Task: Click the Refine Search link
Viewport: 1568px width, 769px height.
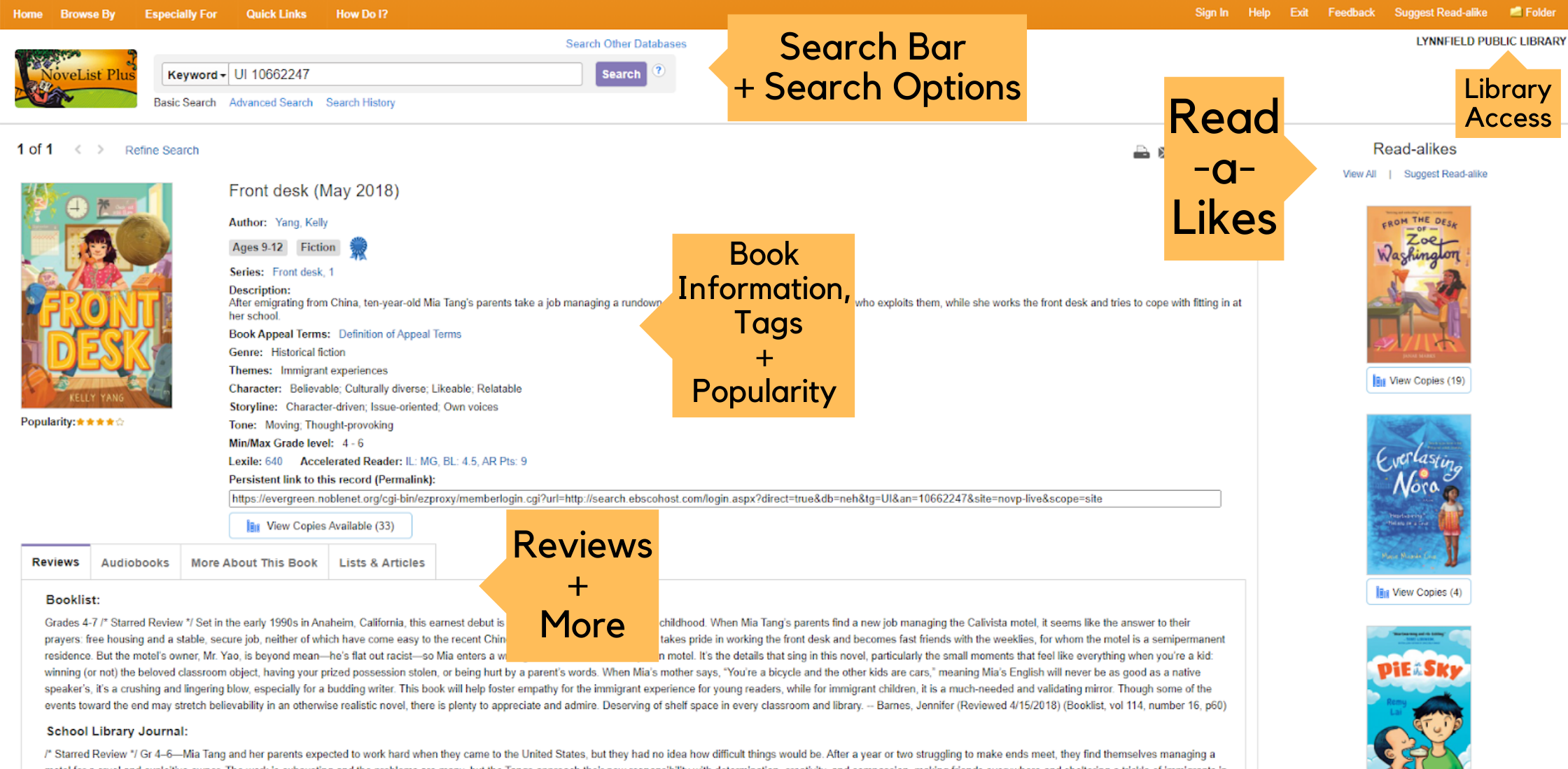Action: point(162,150)
